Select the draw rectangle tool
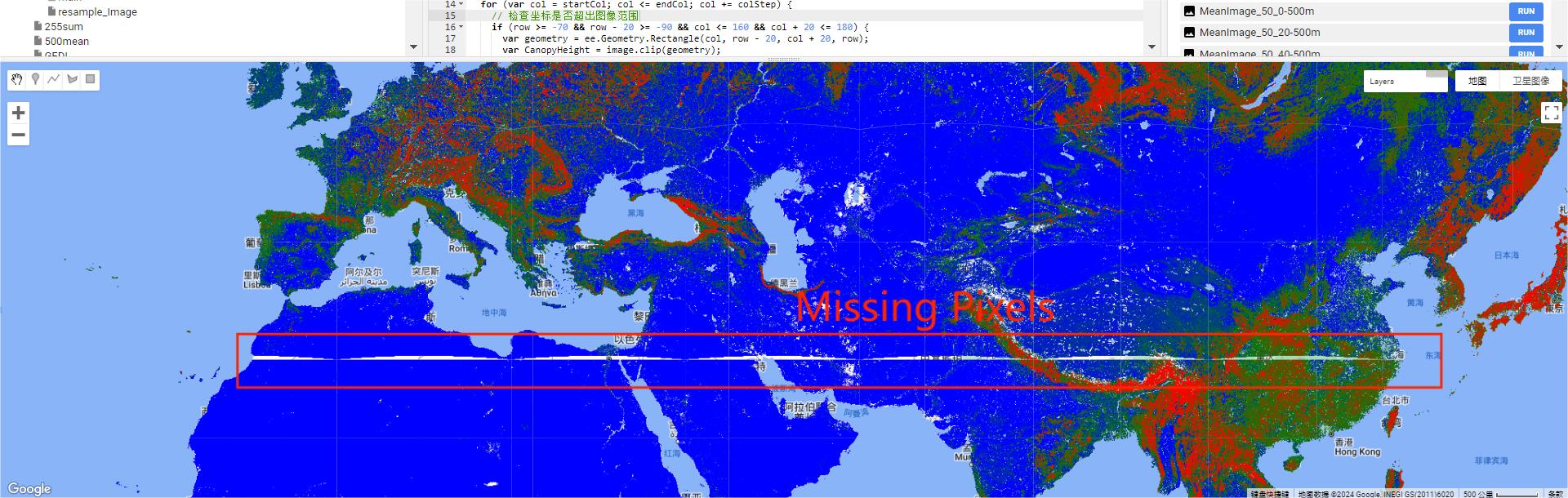The width and height of the screenshot is (1568, 498). (x=91, y=79)
